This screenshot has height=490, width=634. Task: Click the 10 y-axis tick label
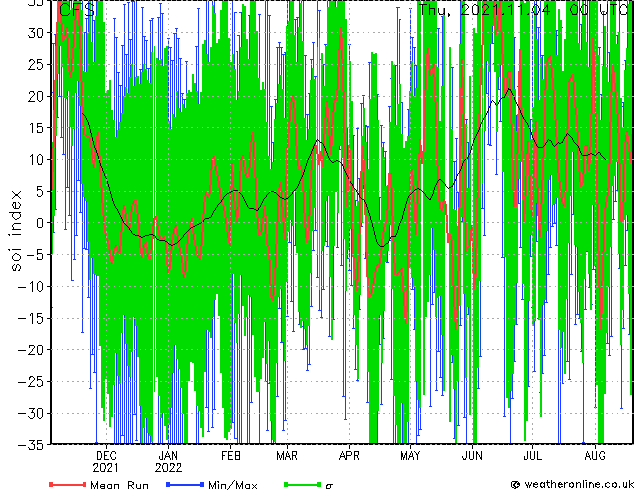pyautogui.click(x=36, y=160)
